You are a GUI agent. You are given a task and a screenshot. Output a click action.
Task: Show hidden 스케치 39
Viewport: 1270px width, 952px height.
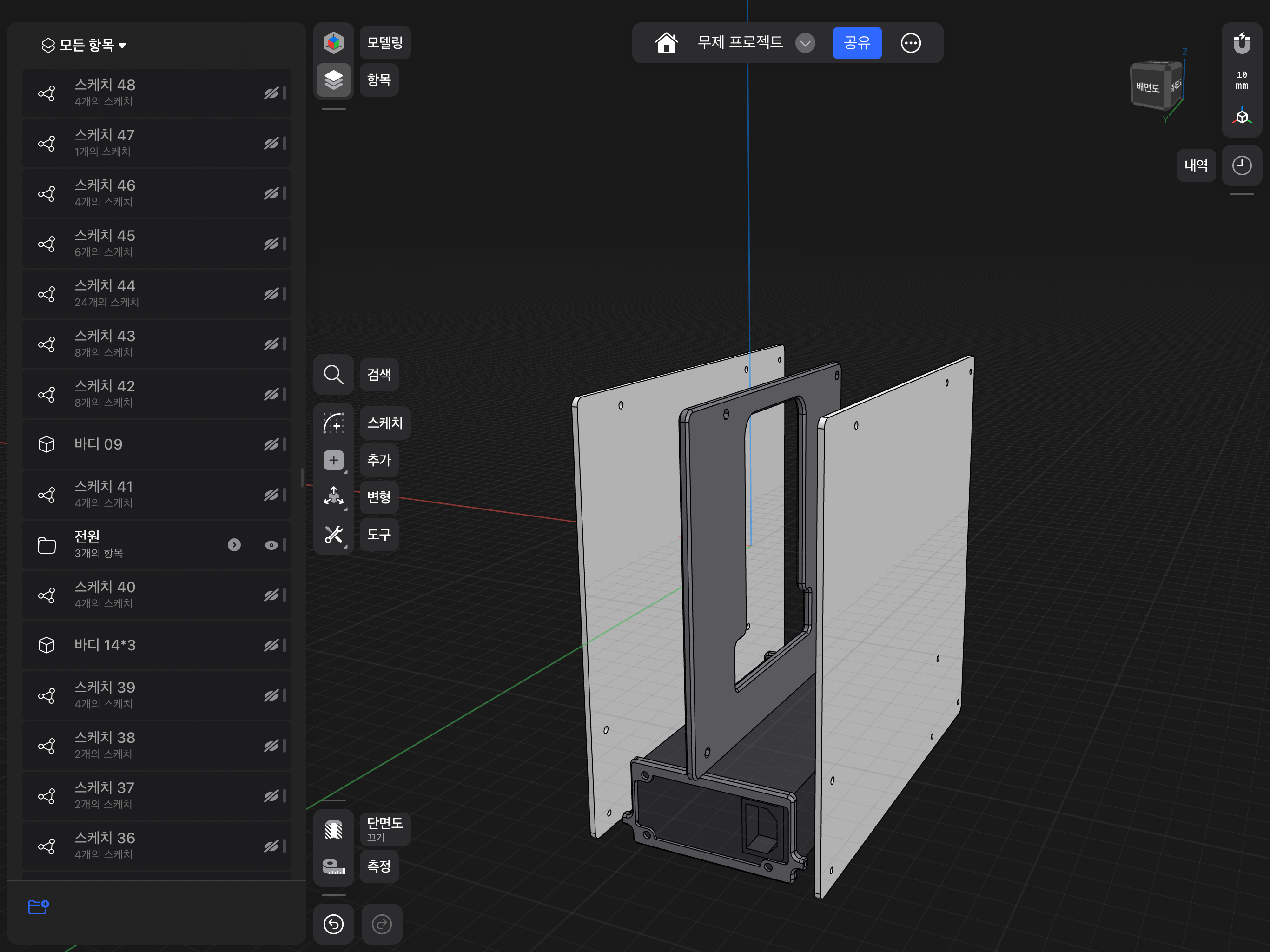click(x=271, y=695)
